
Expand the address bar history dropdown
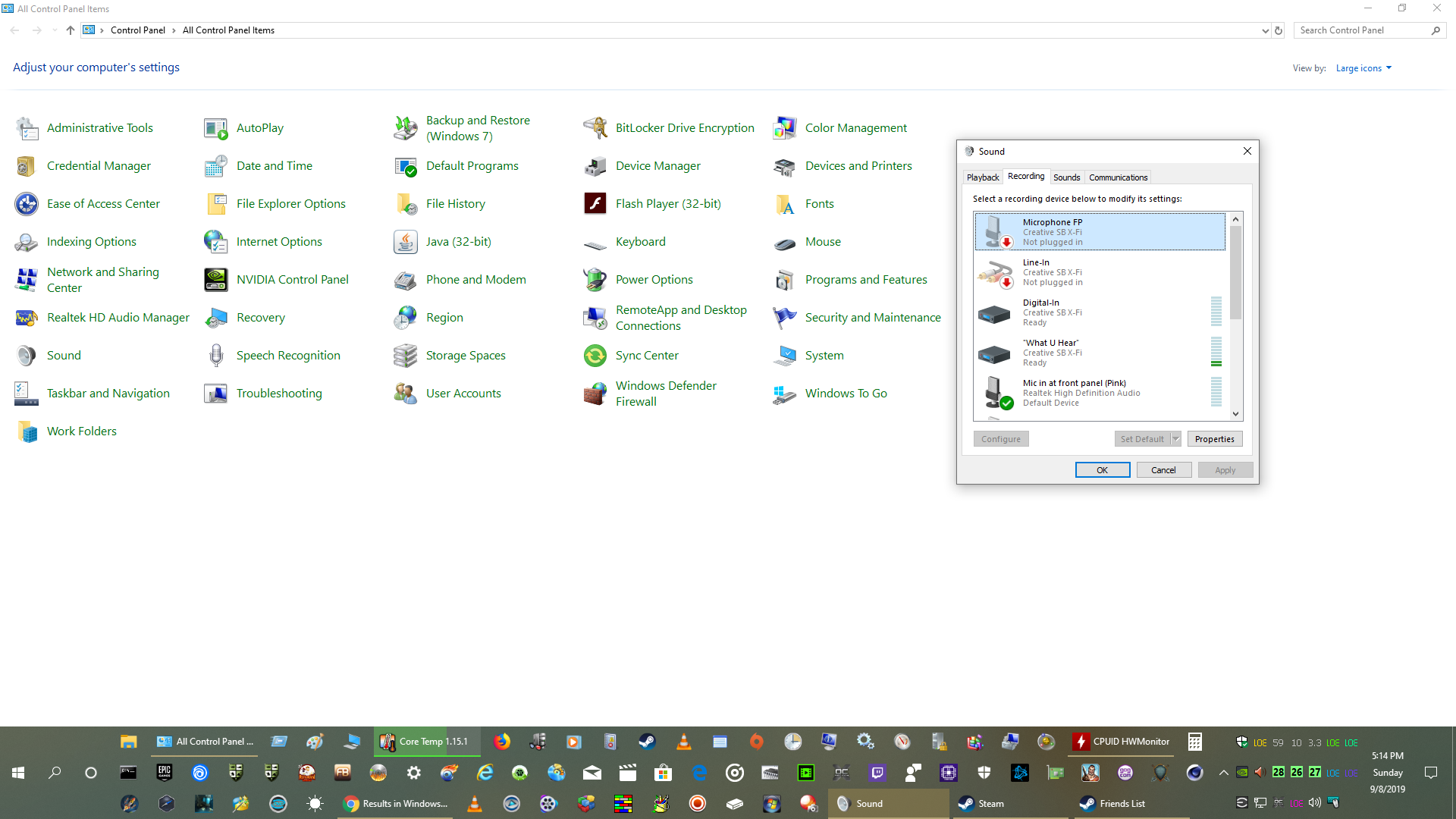[x=1265, y=30]
